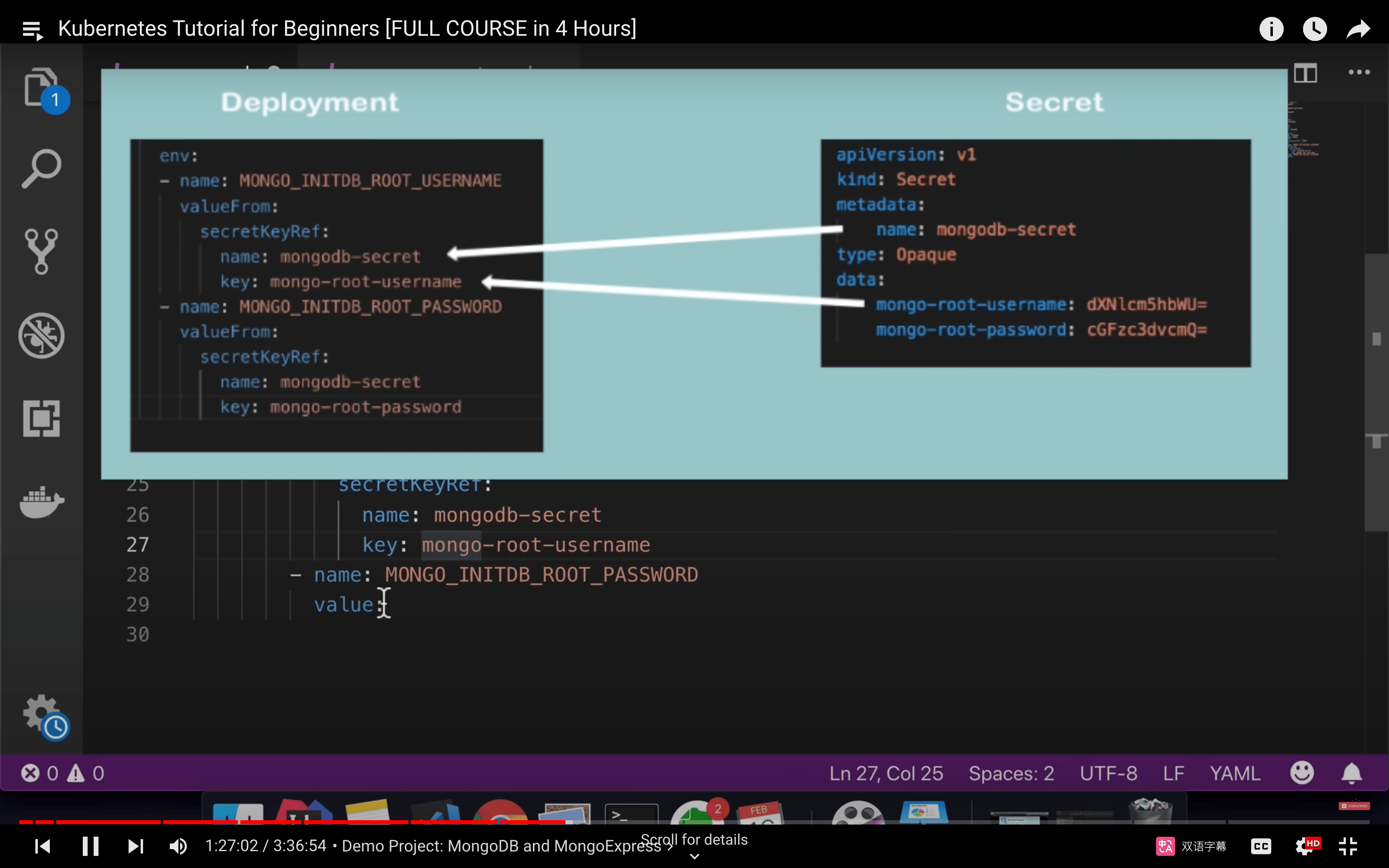Screen dimensions: 1389x868
Task: Click the video progress bar
Action: [x=694, y=822]
